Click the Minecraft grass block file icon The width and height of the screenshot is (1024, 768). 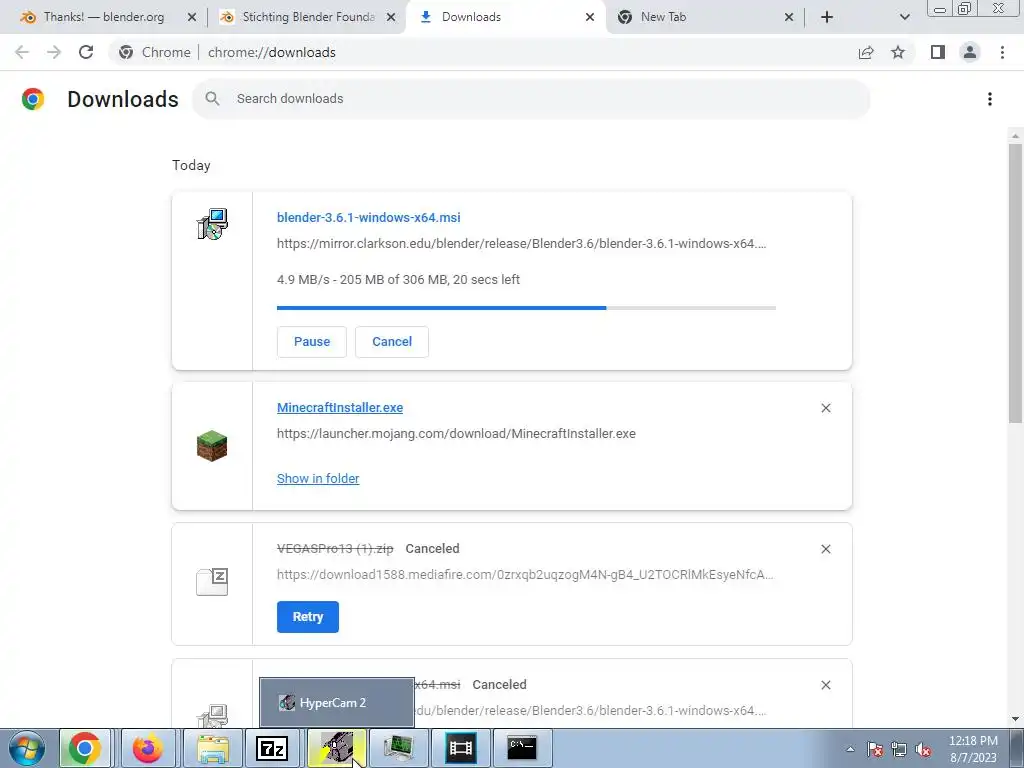tap(212, 446)
